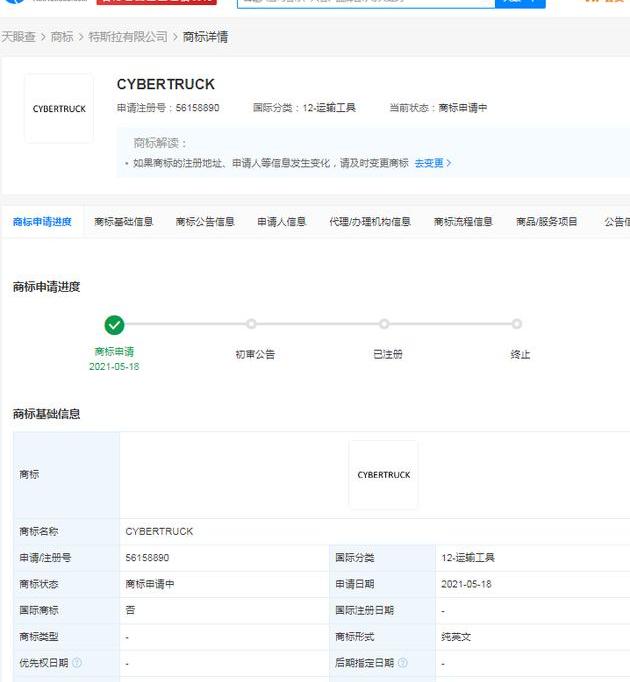The image size is (630, 682).
Task: Click 当前状态 商标申请中 text
Action: pyautogui.click(x=438, y=108)
